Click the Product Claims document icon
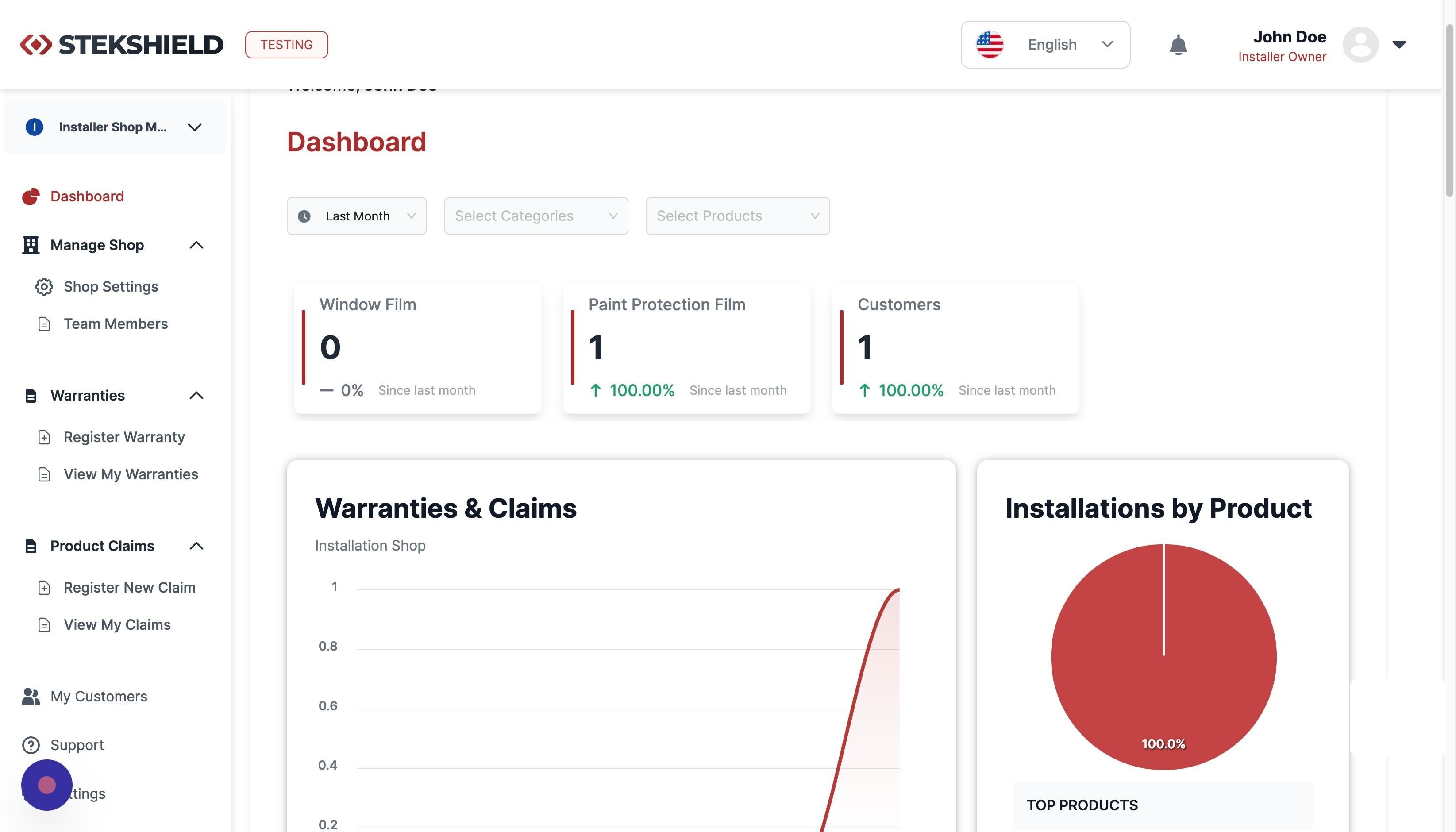The width and height of the screenshot is (1456, 832). click(x=31, y=546)
